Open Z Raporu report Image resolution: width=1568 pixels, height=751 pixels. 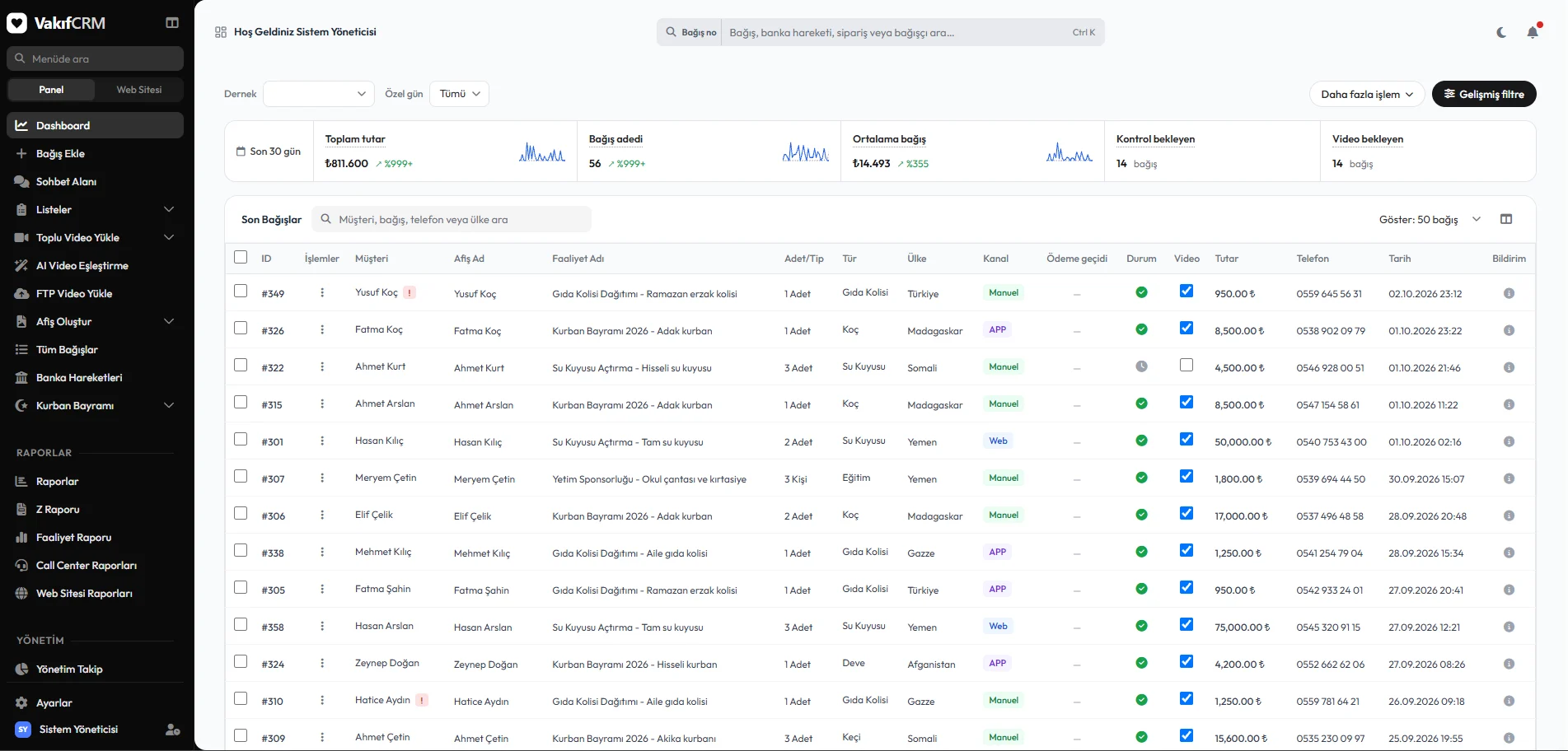[x=95, y=510]
